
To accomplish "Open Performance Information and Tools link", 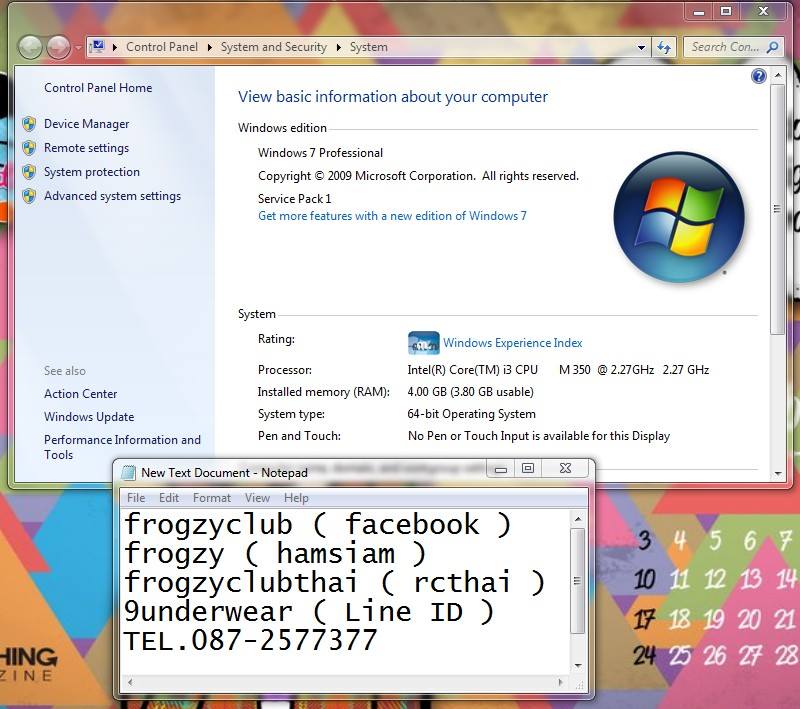I will coord(122,447).
